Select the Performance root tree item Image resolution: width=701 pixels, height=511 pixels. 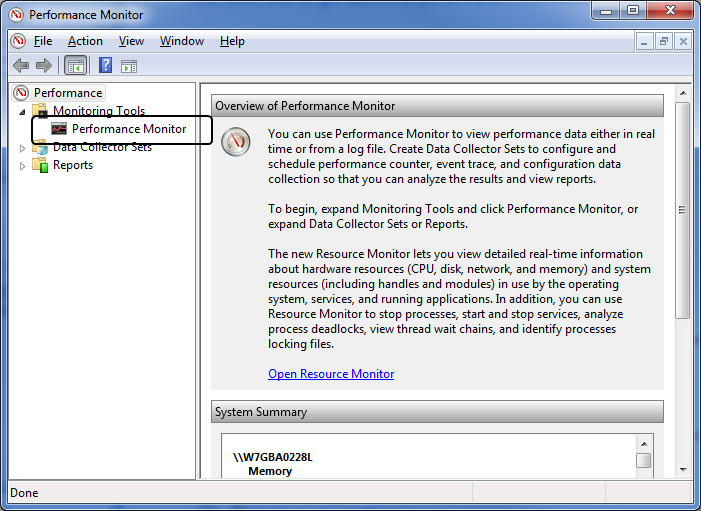[x=68, y=93]
